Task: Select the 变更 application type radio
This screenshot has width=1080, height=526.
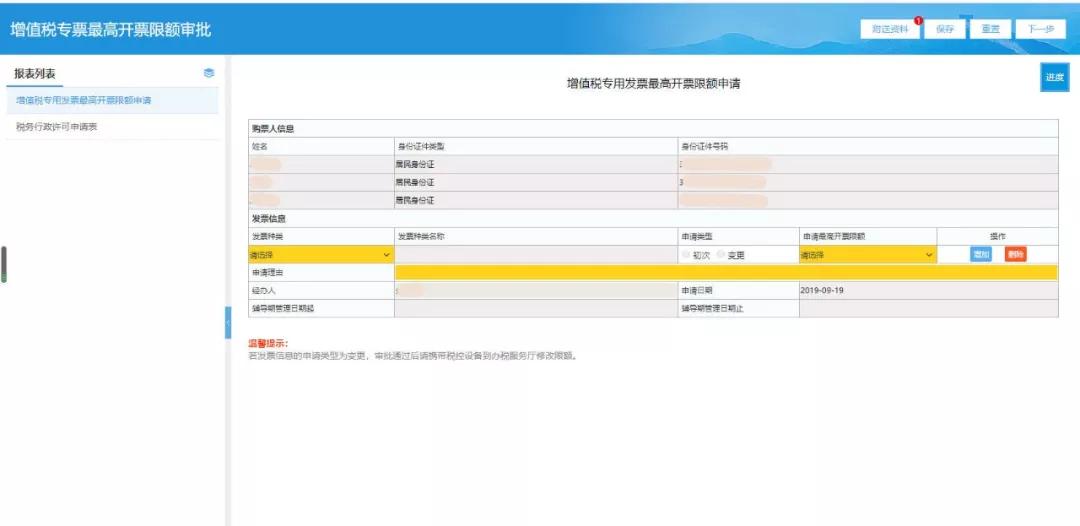Action: point(720,255)
